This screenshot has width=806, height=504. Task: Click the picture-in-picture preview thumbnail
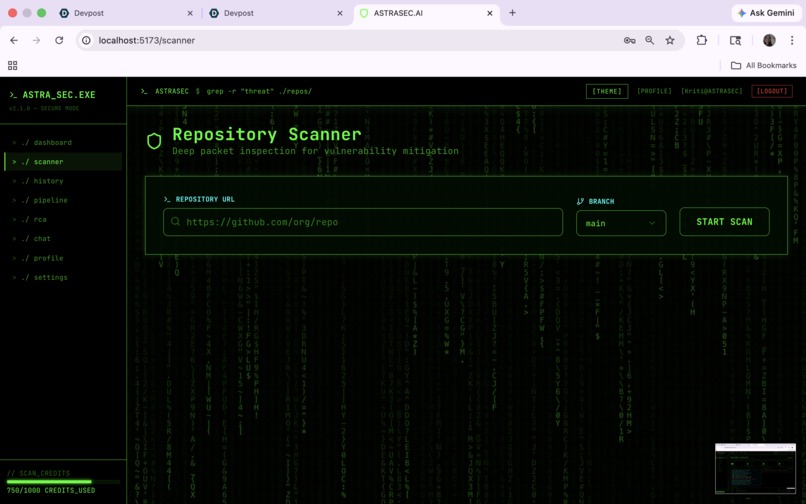click(x=755, y=469)
